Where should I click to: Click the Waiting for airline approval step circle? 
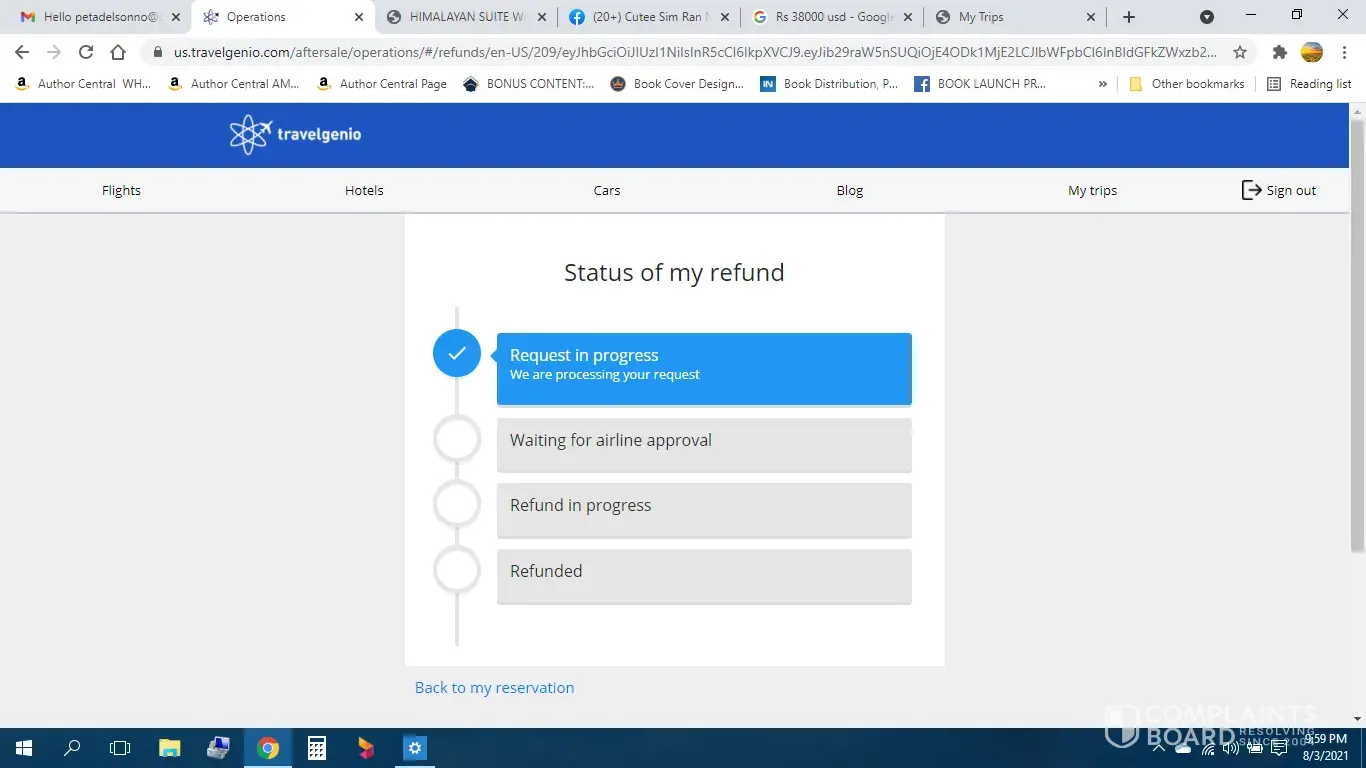click(x=457, y=439)
